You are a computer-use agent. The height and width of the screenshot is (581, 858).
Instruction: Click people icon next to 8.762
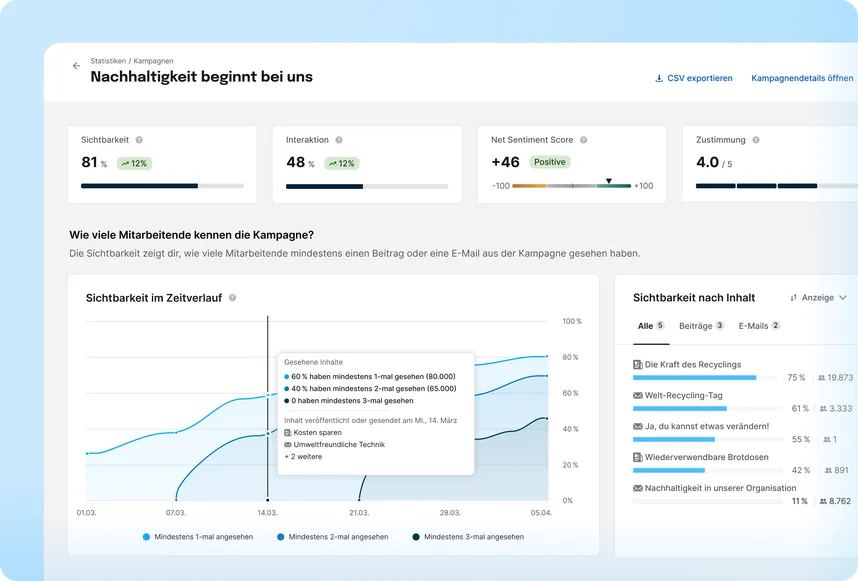[823, 501]
